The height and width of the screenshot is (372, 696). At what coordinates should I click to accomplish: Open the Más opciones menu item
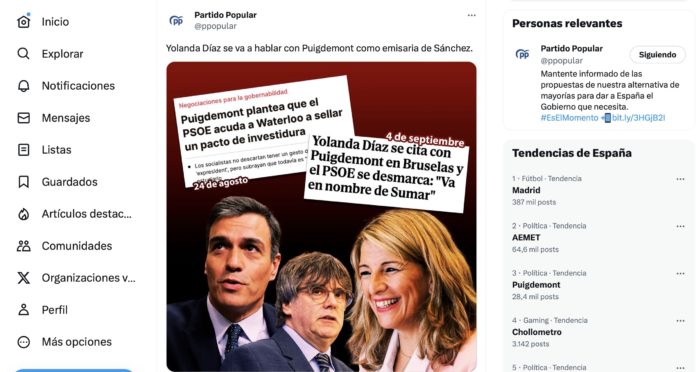pyautogui.click(x=64, y=342)
